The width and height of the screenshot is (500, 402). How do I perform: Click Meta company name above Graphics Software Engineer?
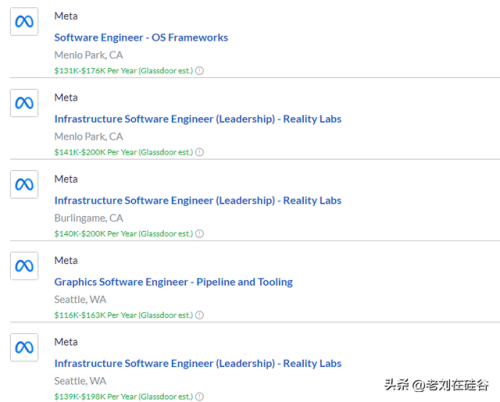pos(66,260)
